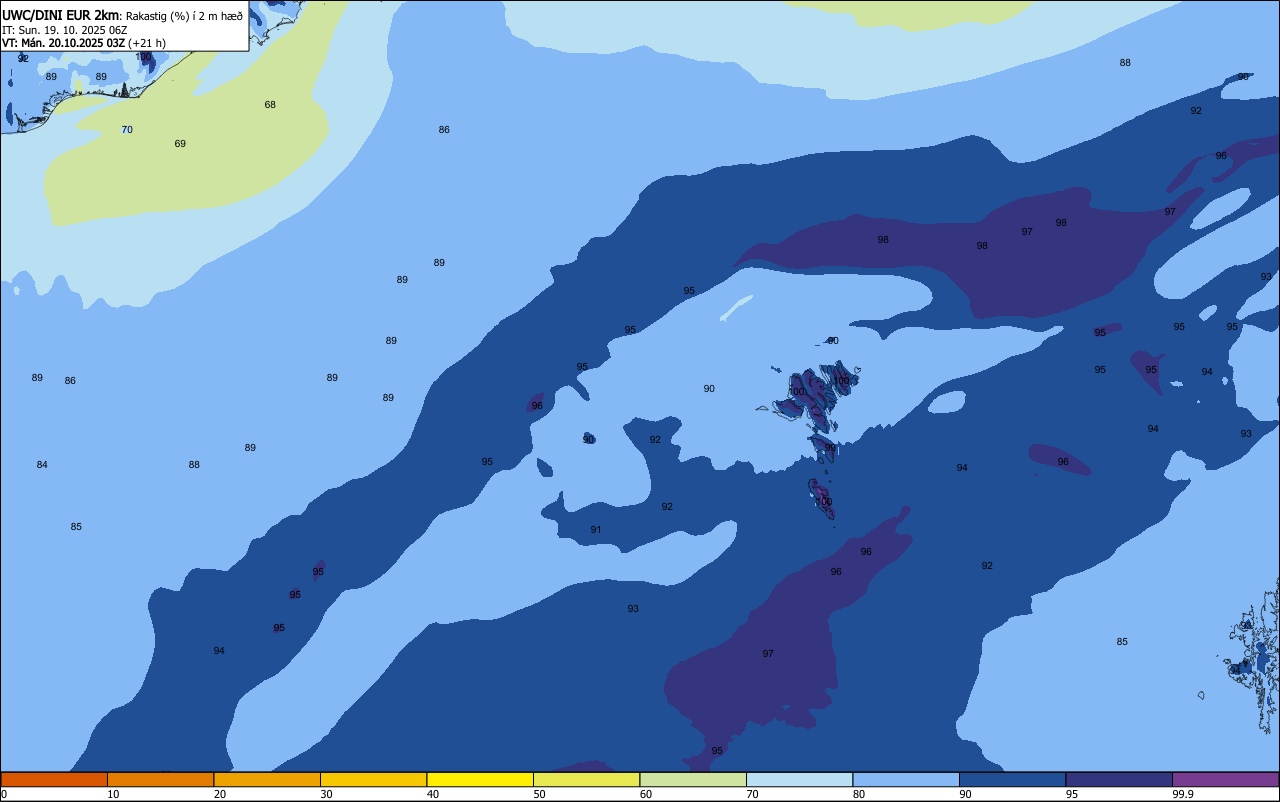Click the legend tick label '0'
The height and width of the screenshot is (802, 1280).
(4, 794)
